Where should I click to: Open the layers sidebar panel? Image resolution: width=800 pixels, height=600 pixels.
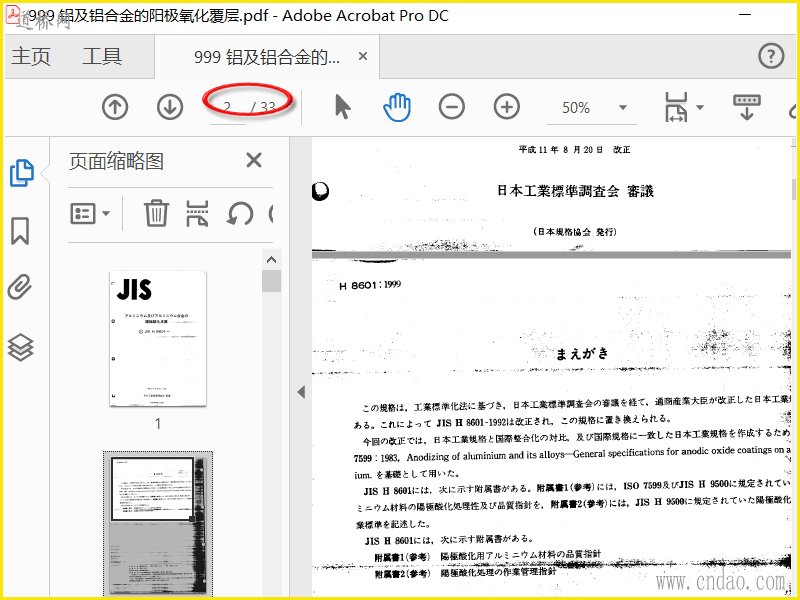20,347
